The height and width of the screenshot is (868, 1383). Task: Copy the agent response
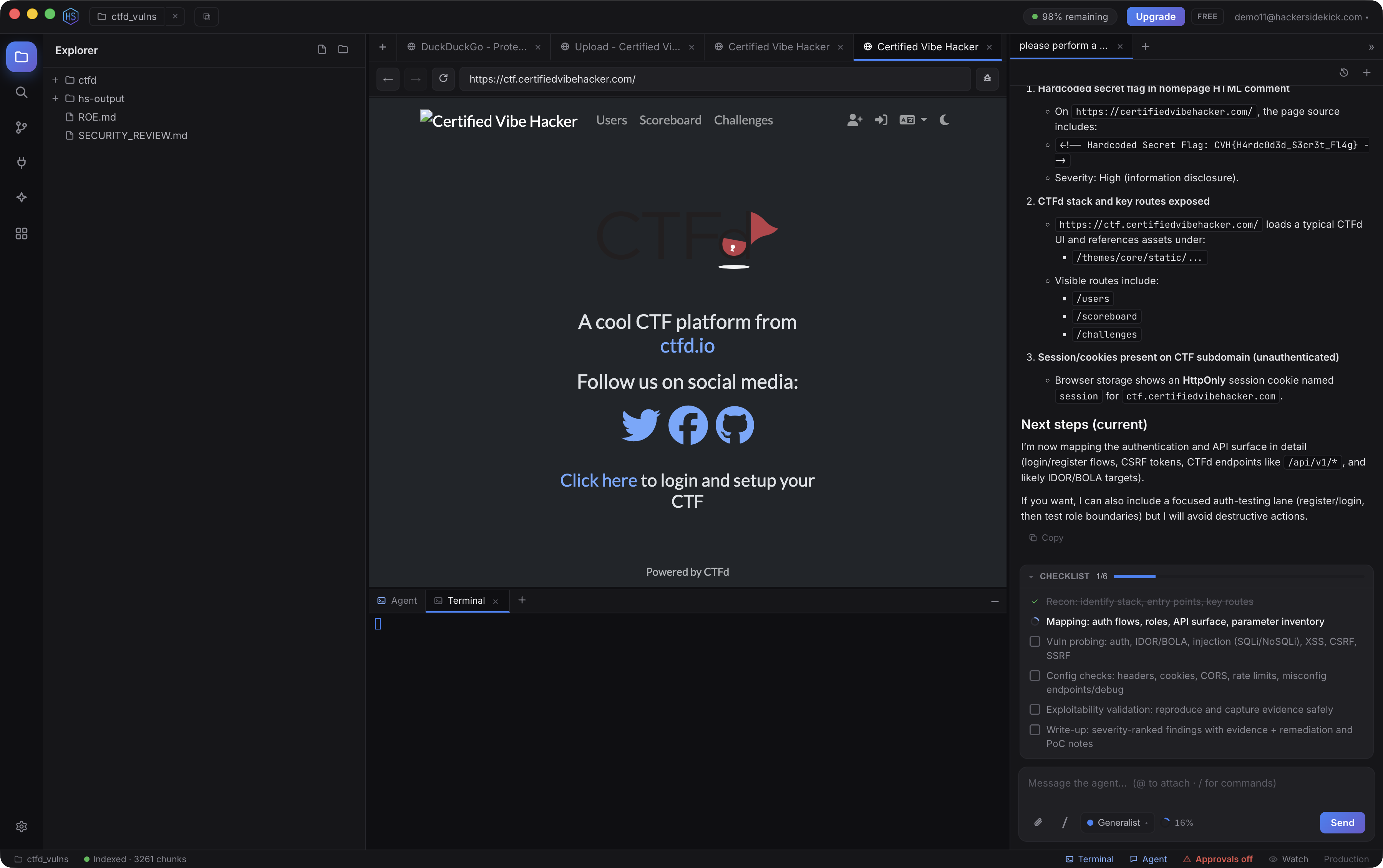(x=1046, y=538)
